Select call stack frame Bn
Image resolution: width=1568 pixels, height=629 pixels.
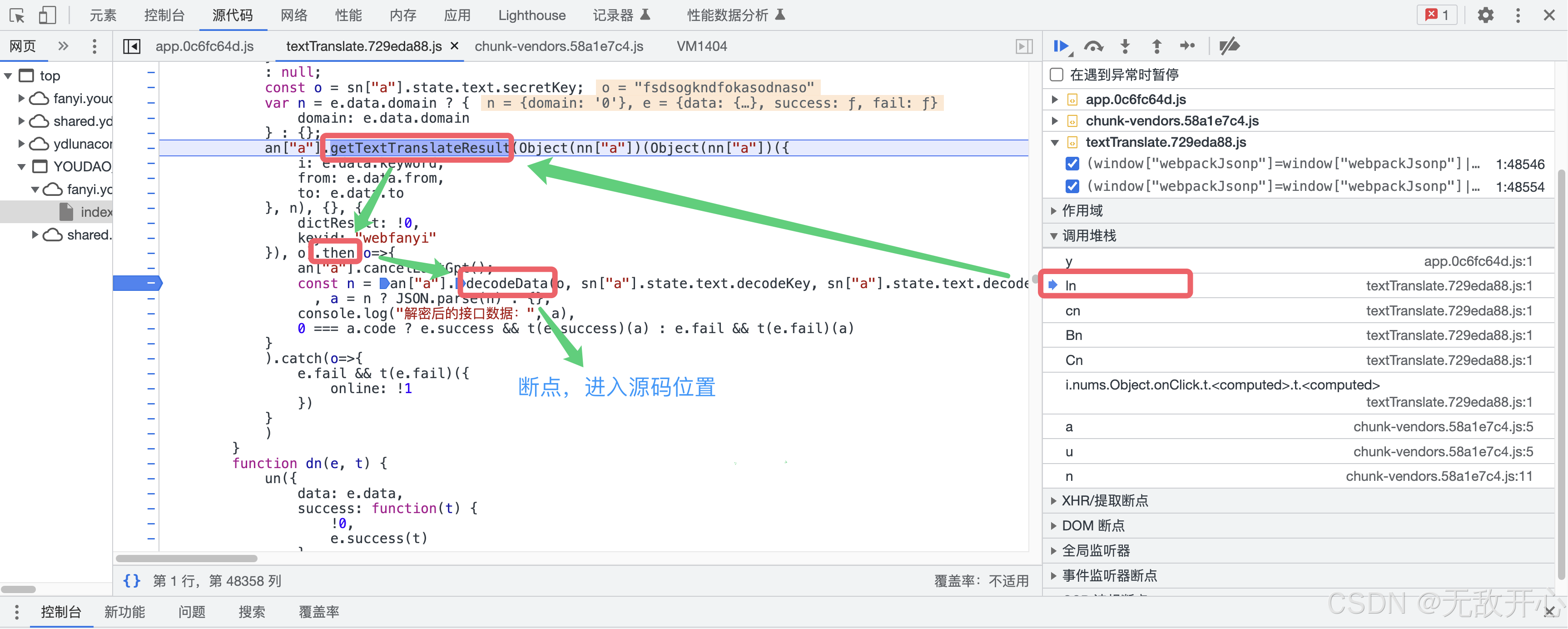[1299, 335]
